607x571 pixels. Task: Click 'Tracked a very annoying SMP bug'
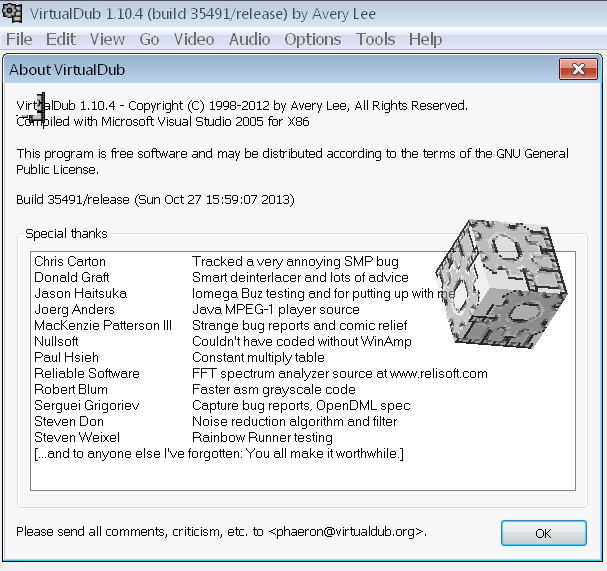(x=295, y=262)
